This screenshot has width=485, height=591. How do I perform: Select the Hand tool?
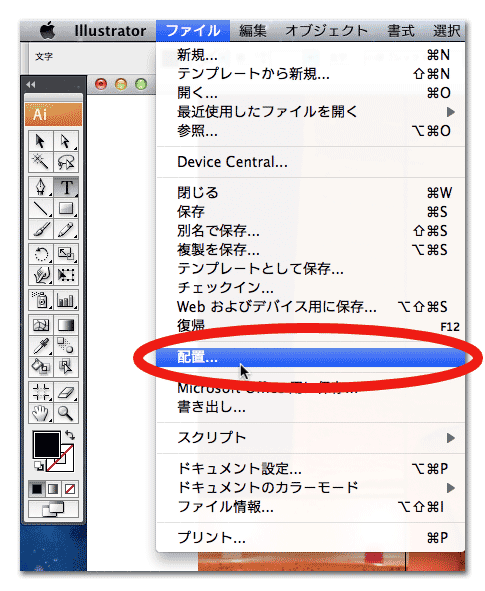(40, 413)
